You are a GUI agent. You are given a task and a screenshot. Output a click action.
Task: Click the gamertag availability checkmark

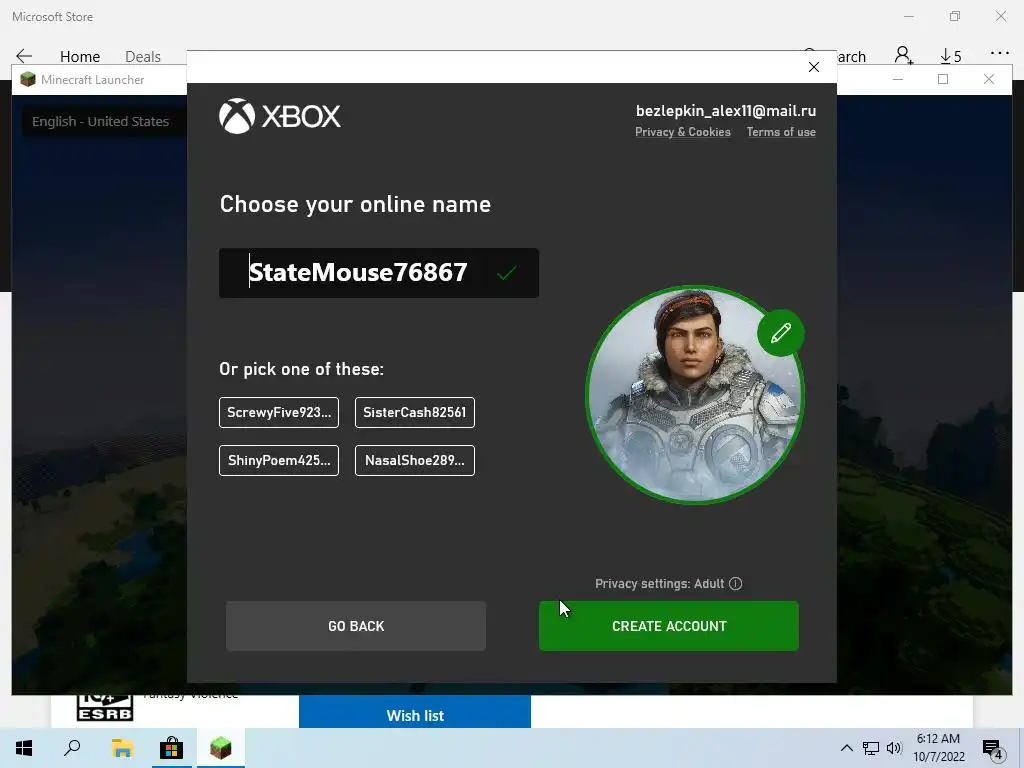507,273
